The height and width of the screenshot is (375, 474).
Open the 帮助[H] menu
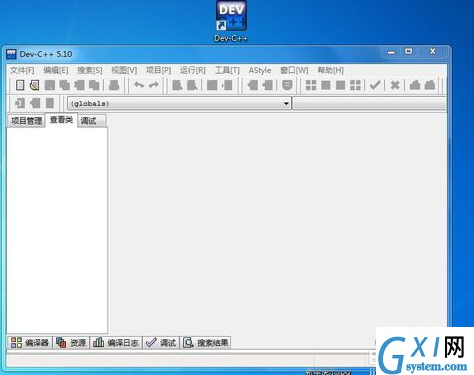(330, 70)
